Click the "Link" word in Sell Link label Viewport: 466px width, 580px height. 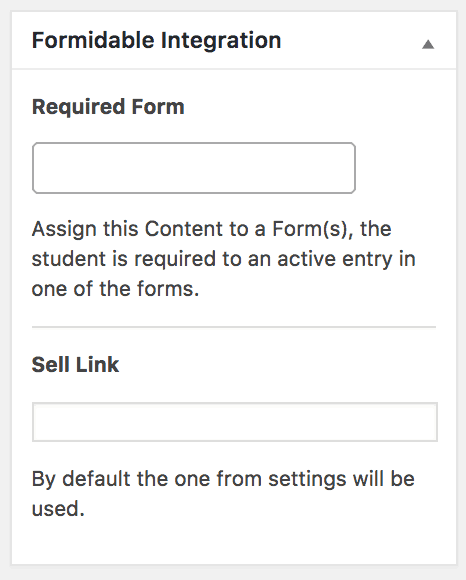point(98,364)
